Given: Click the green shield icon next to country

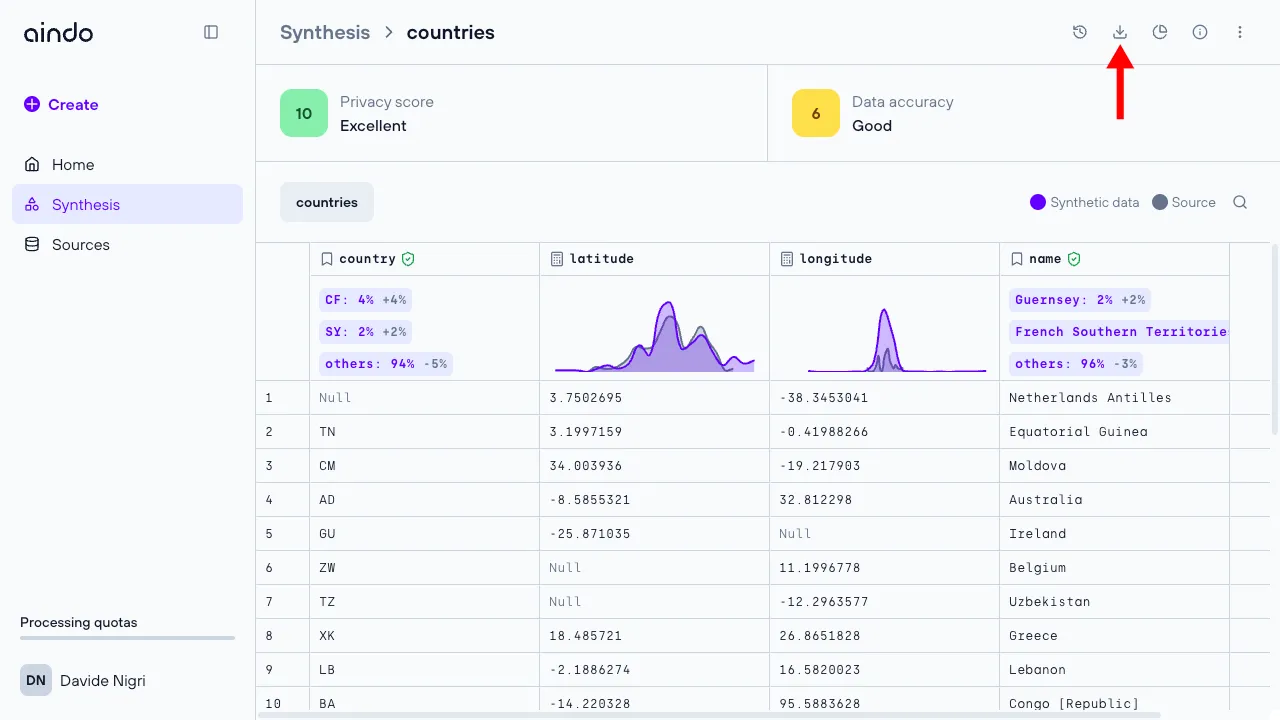Looking at the screenshot, I should pos(408,259).
